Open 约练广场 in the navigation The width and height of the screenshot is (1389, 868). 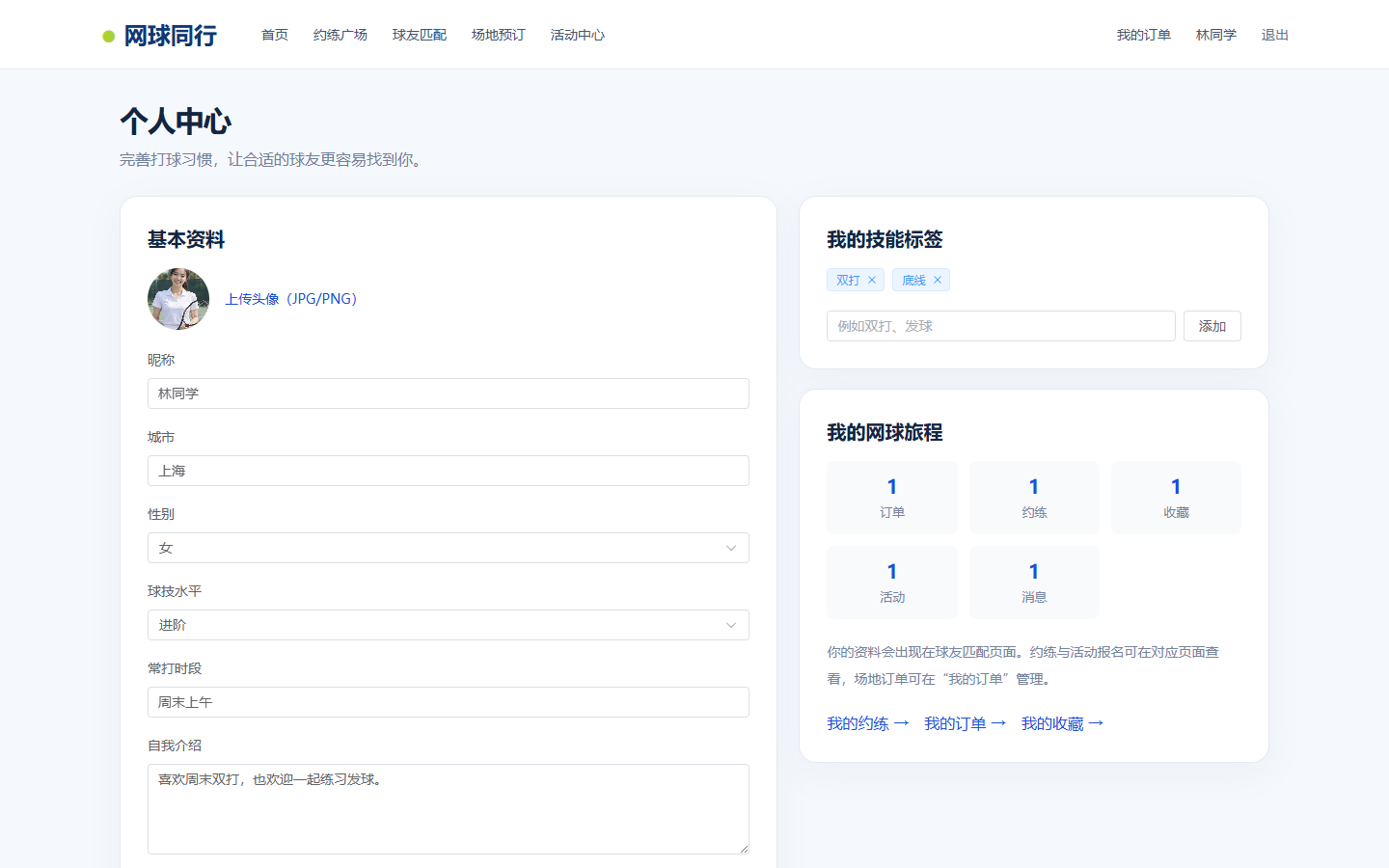340,35
